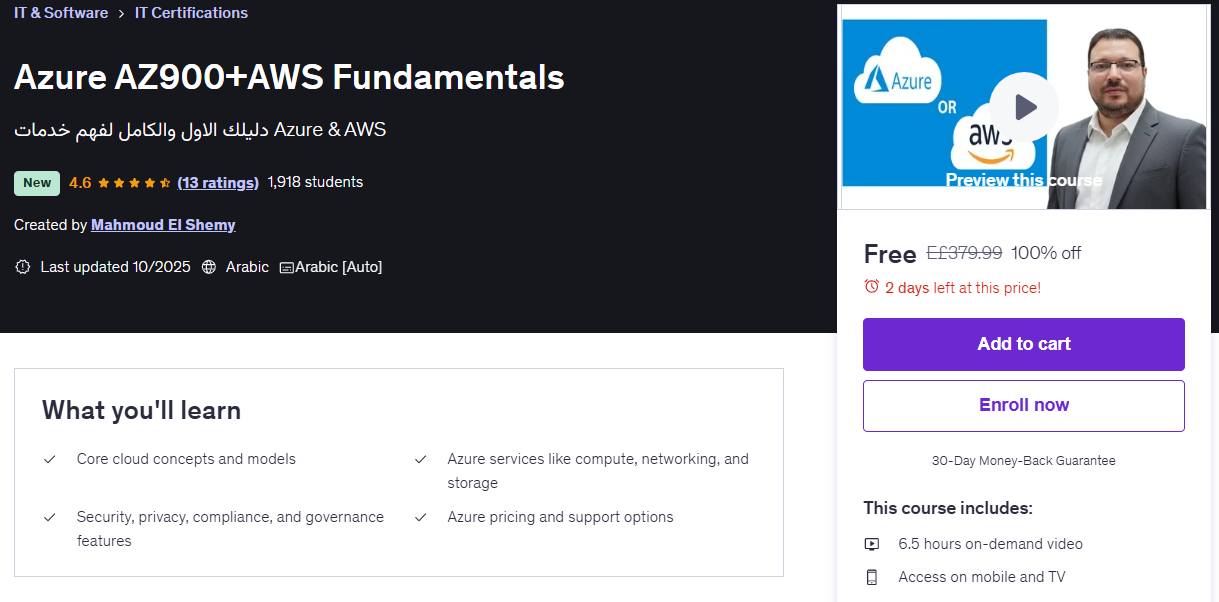Viewport: 1219px width, 602px height.
Task: Click the breadcrumb chevron separator
Action: point(121,14)
